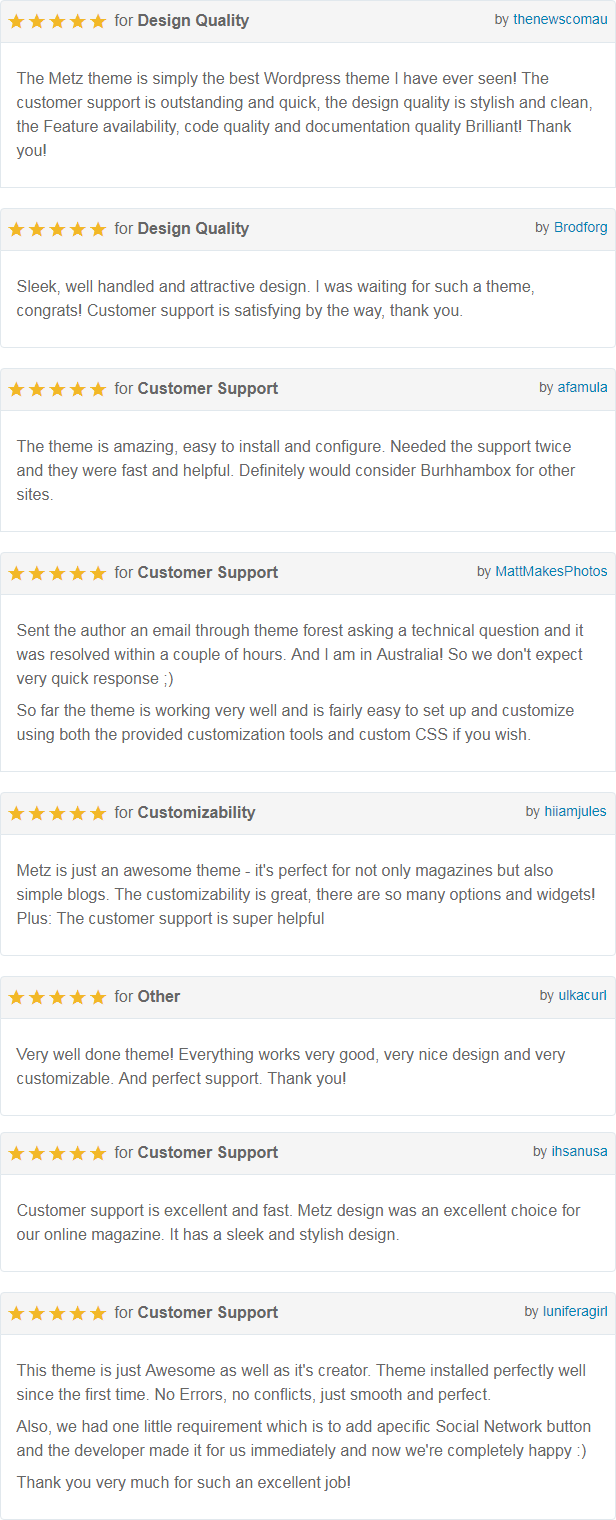Click the fifth star in Brodforg's rating

tap(97, 228)
